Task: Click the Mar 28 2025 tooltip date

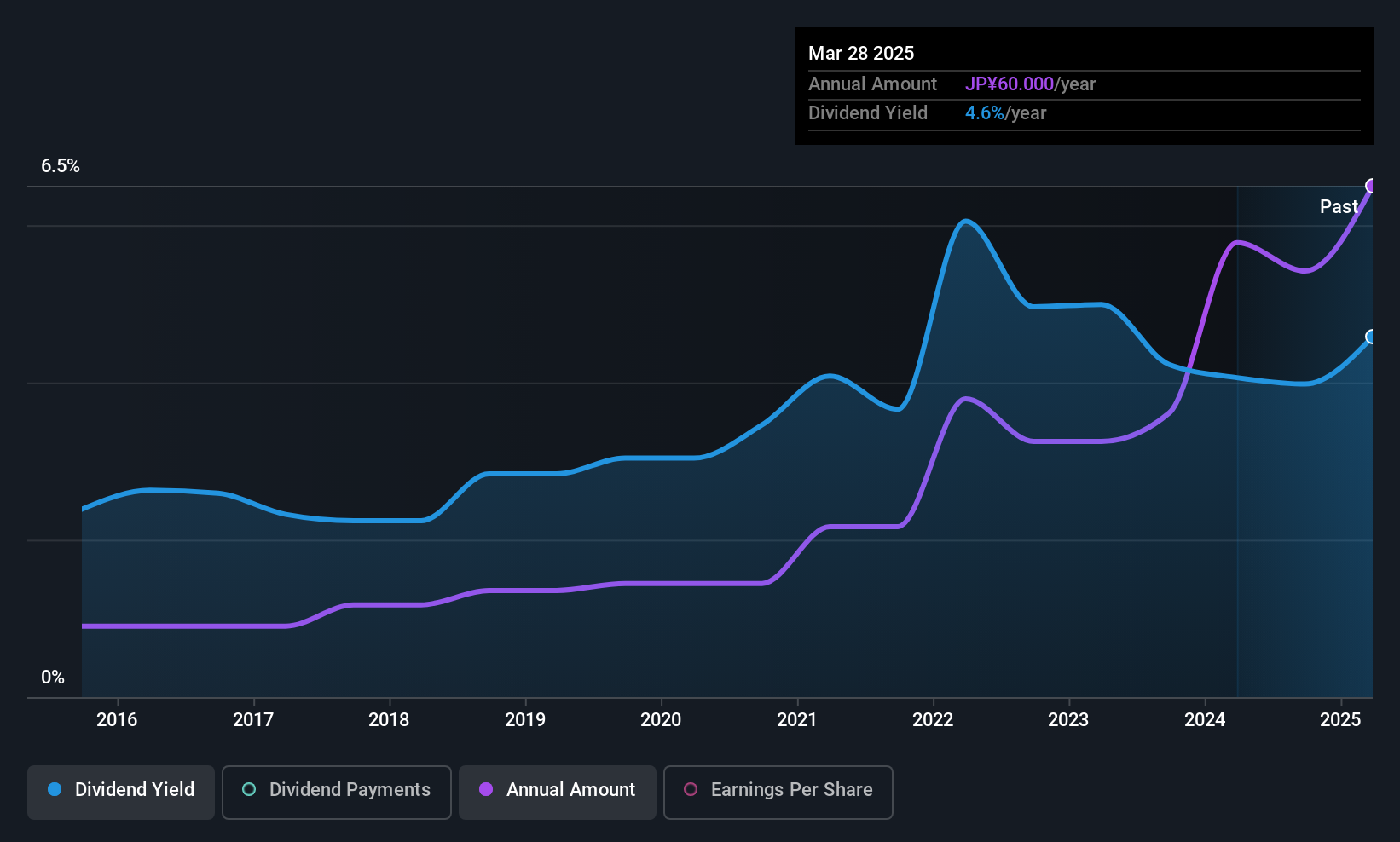Action: 861,54
